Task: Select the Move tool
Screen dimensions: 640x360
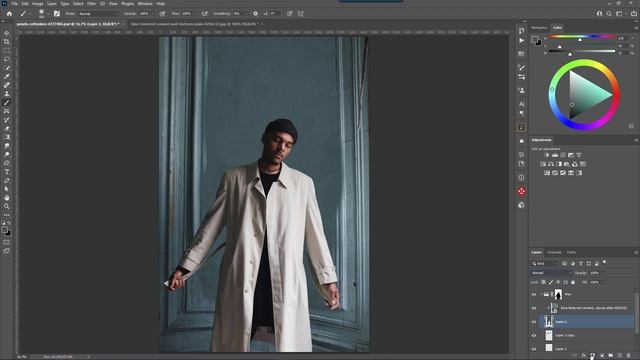Action: [x=7, y=33]
